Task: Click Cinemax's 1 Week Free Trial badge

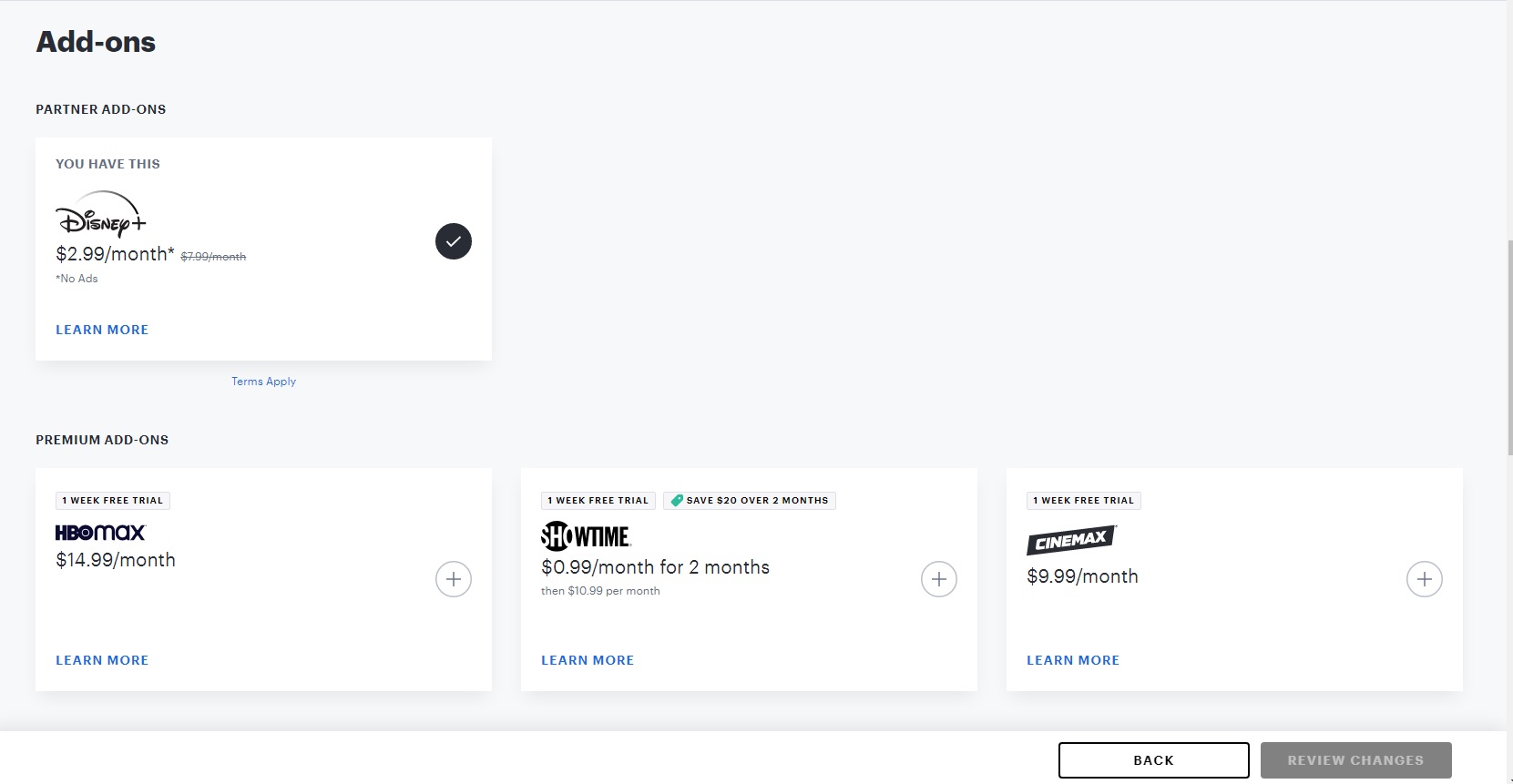Action: 1084,501
